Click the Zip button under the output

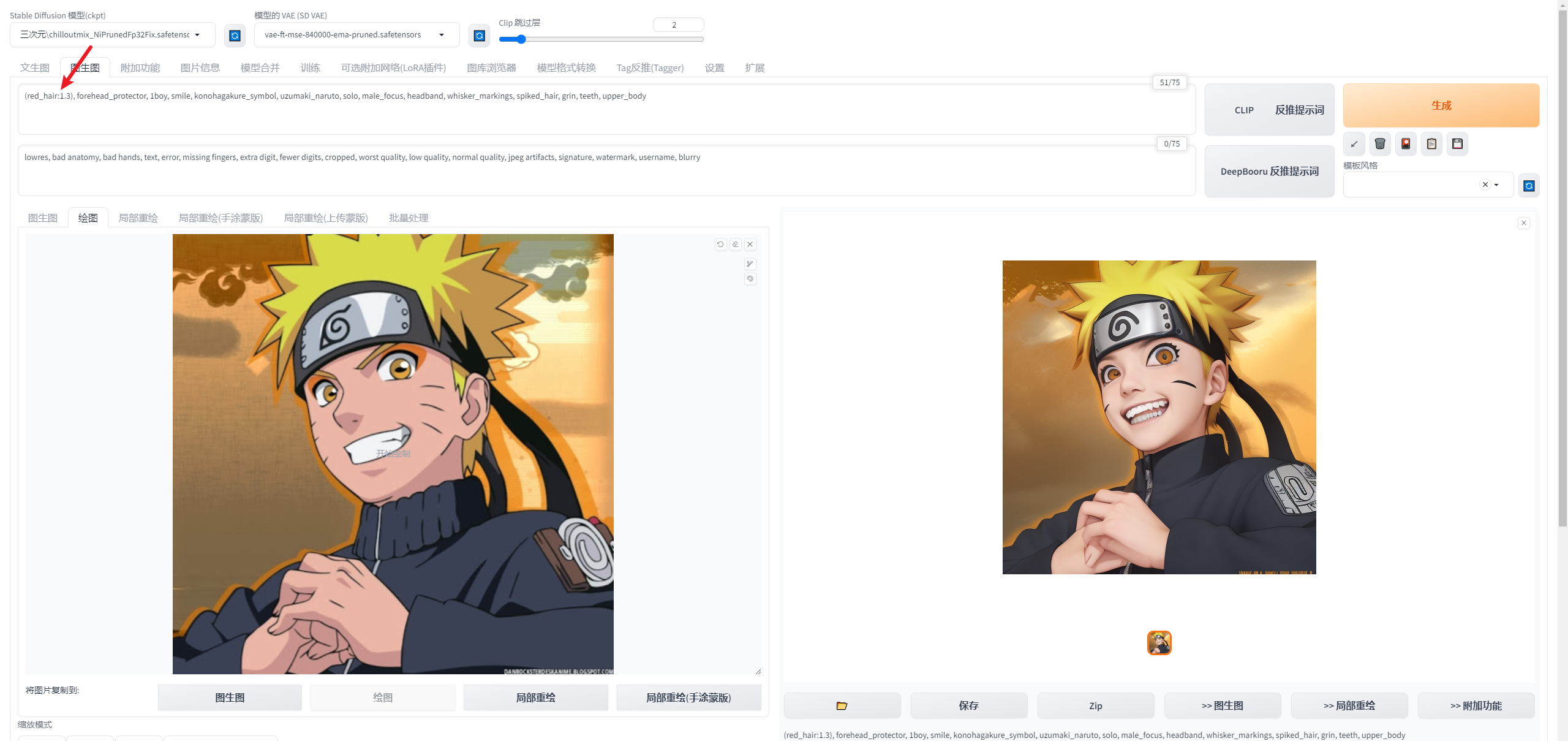[1096, 705]
